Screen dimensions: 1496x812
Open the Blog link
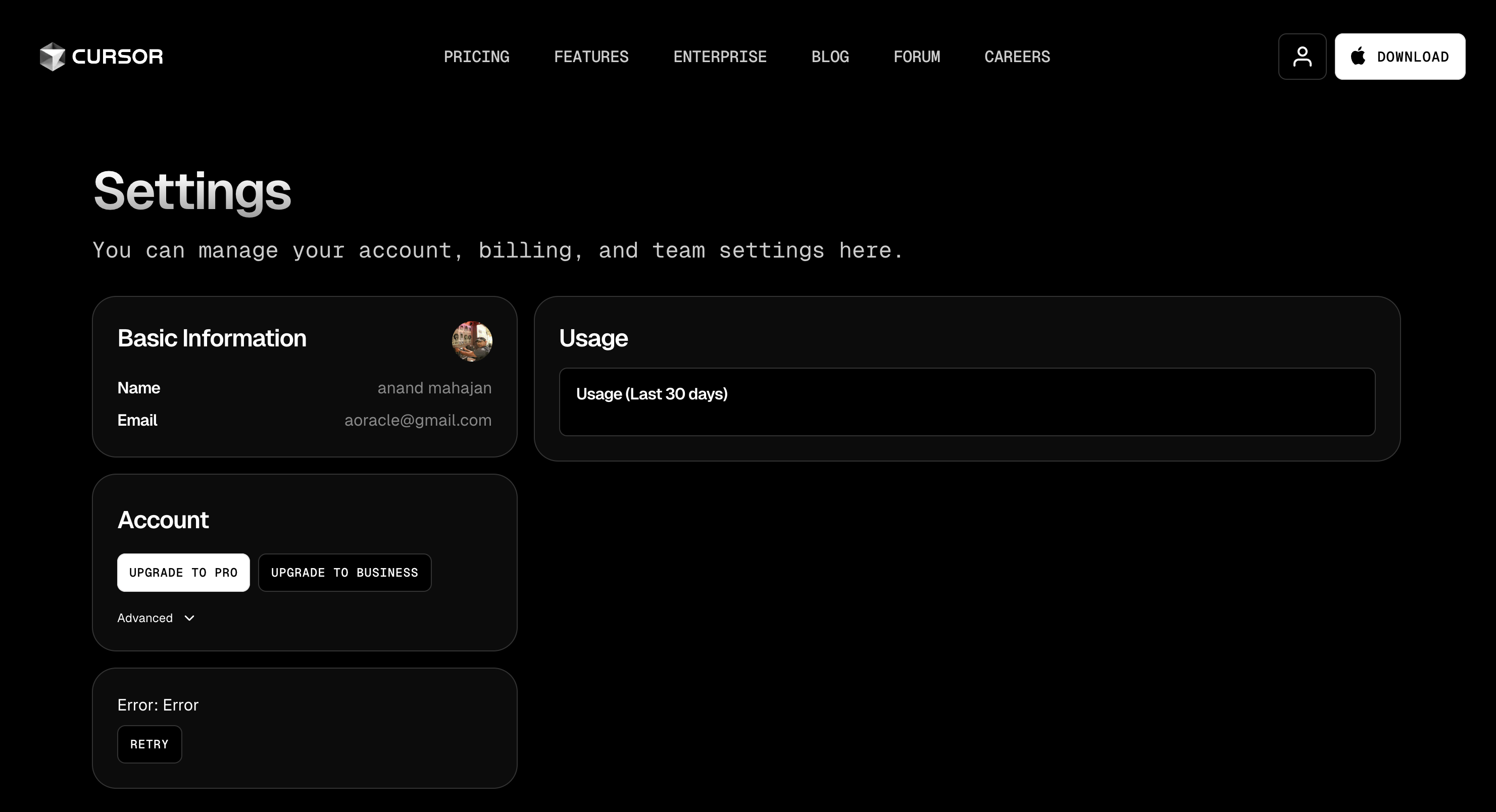click(x=830, y=57)
